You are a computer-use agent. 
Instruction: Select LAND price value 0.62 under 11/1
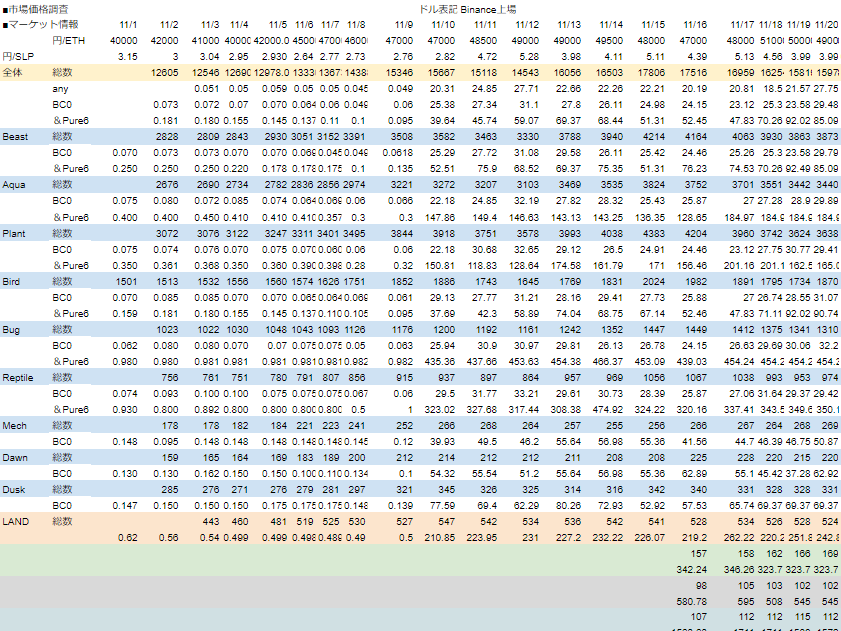click(128, 539)
